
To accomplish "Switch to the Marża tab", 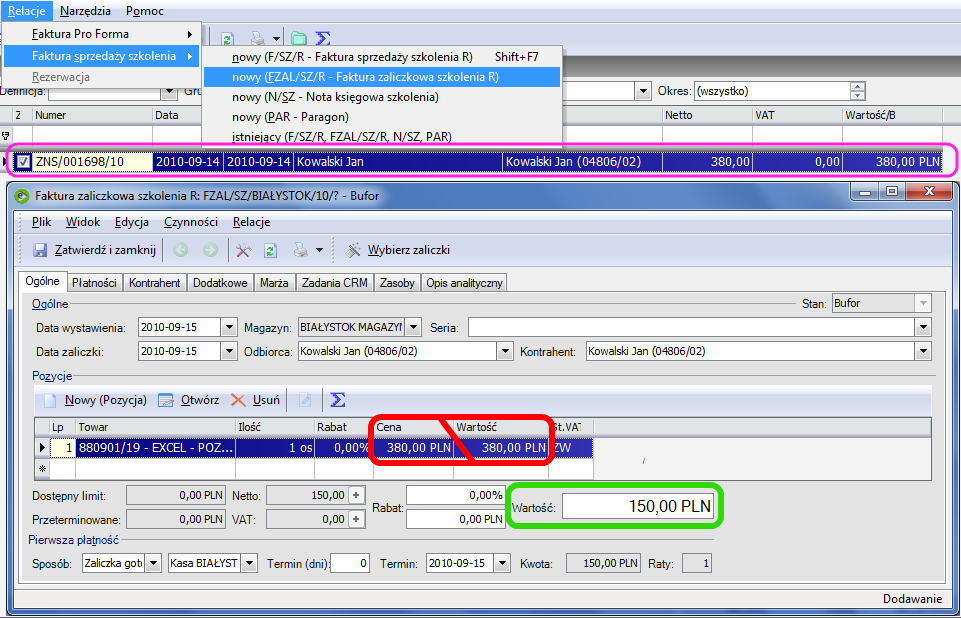I will [x=274, y=283].
